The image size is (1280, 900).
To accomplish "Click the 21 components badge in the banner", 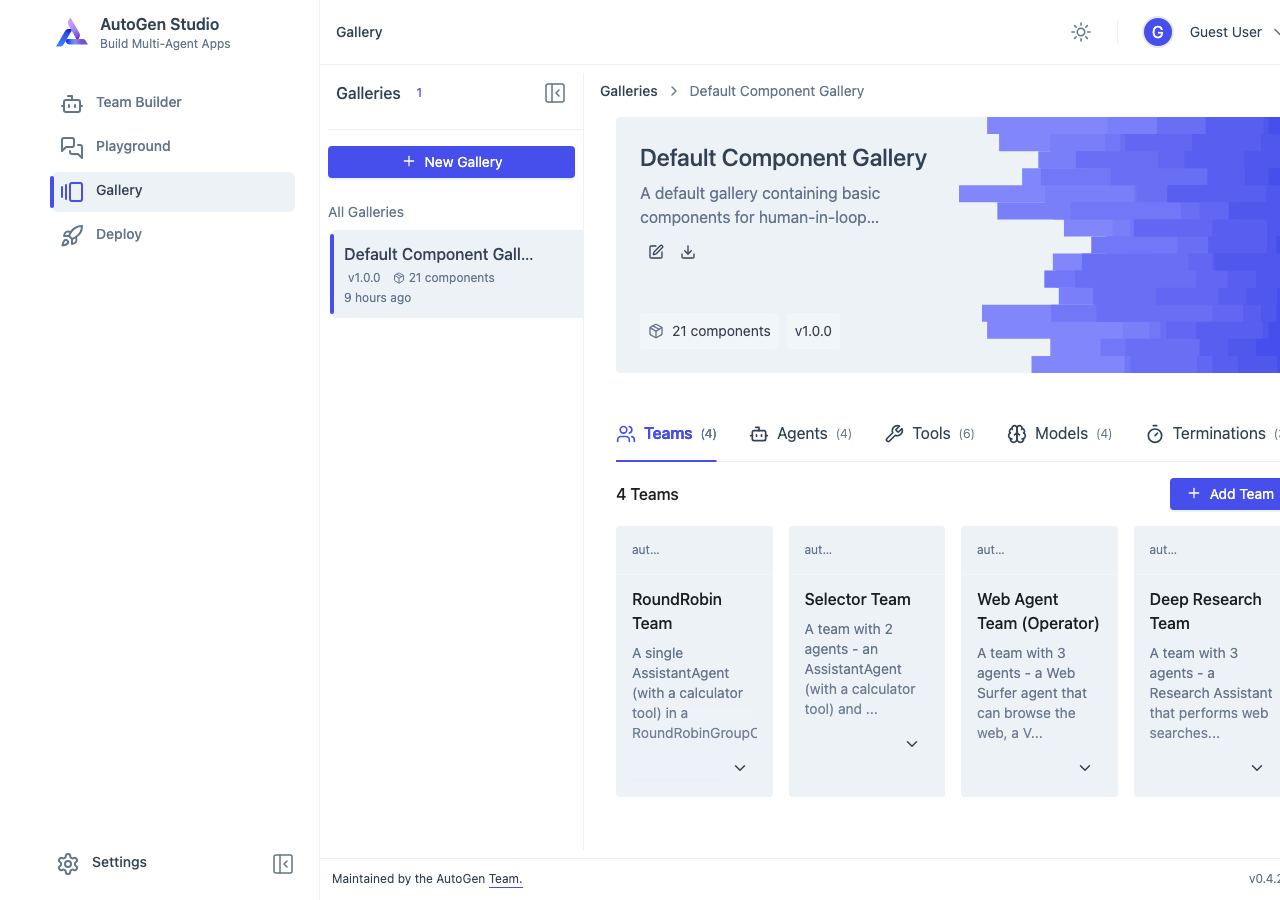I will (709, 331).
